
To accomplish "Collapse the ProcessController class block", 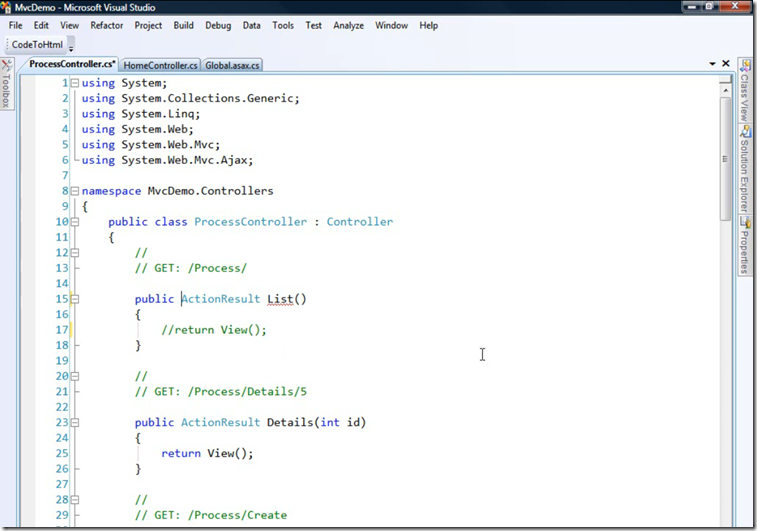I will 75,222.
